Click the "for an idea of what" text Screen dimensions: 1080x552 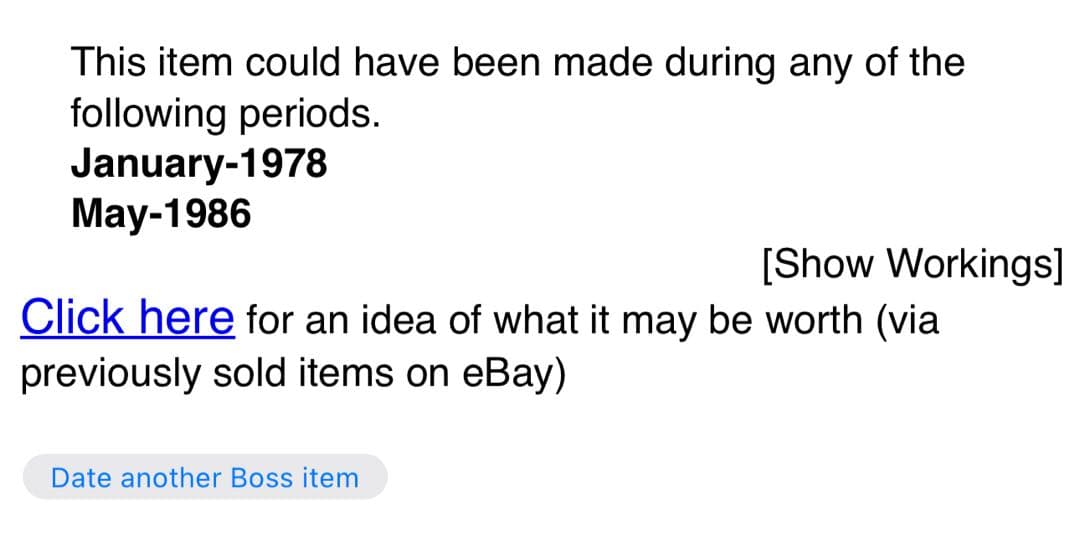pyautogui.click(x=428, y=321)
